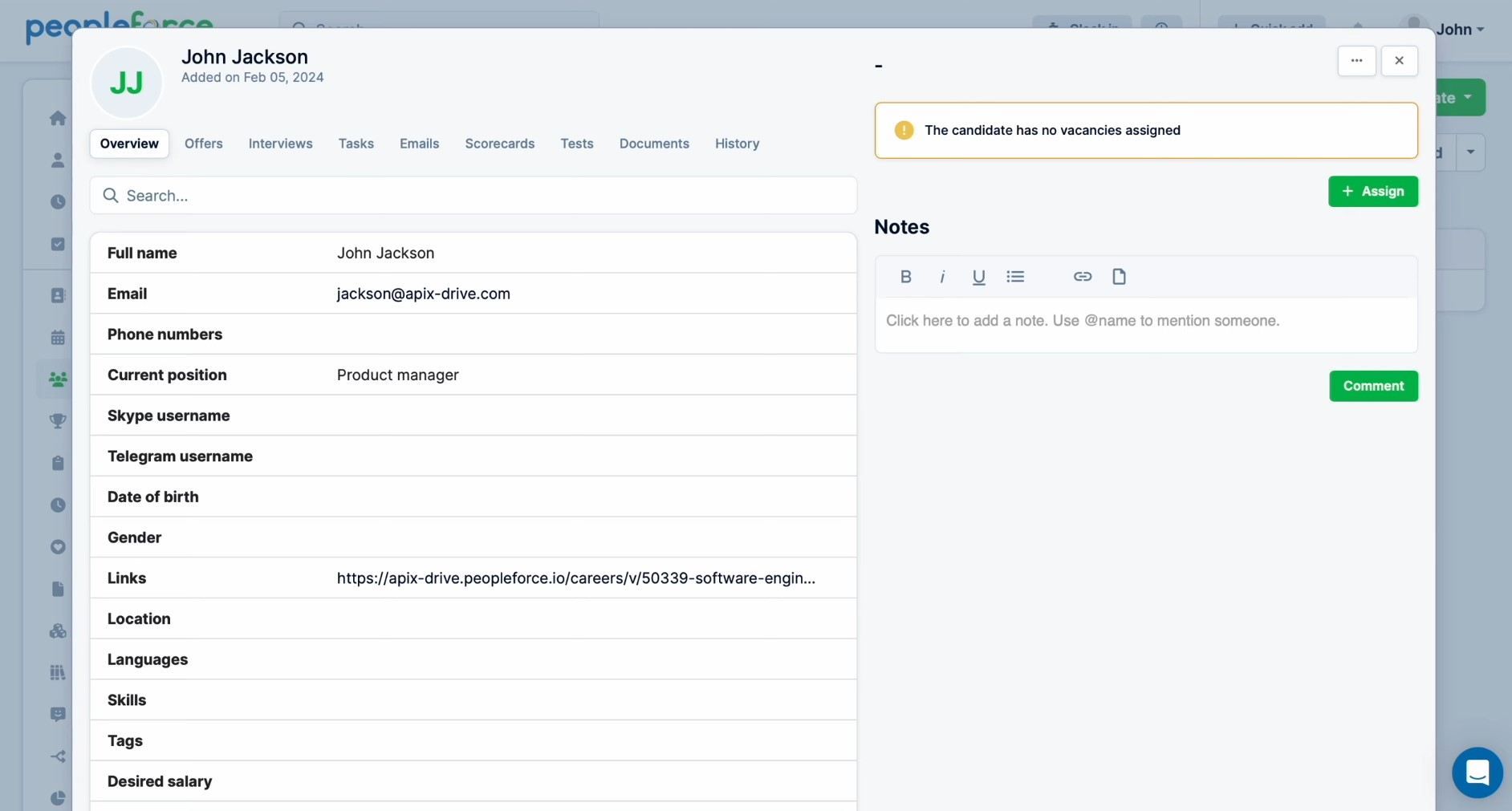The height and width of the screenshot is (811, 1512).
Task: Open the Home icon in the sidebar
Action: coord(57,118)
